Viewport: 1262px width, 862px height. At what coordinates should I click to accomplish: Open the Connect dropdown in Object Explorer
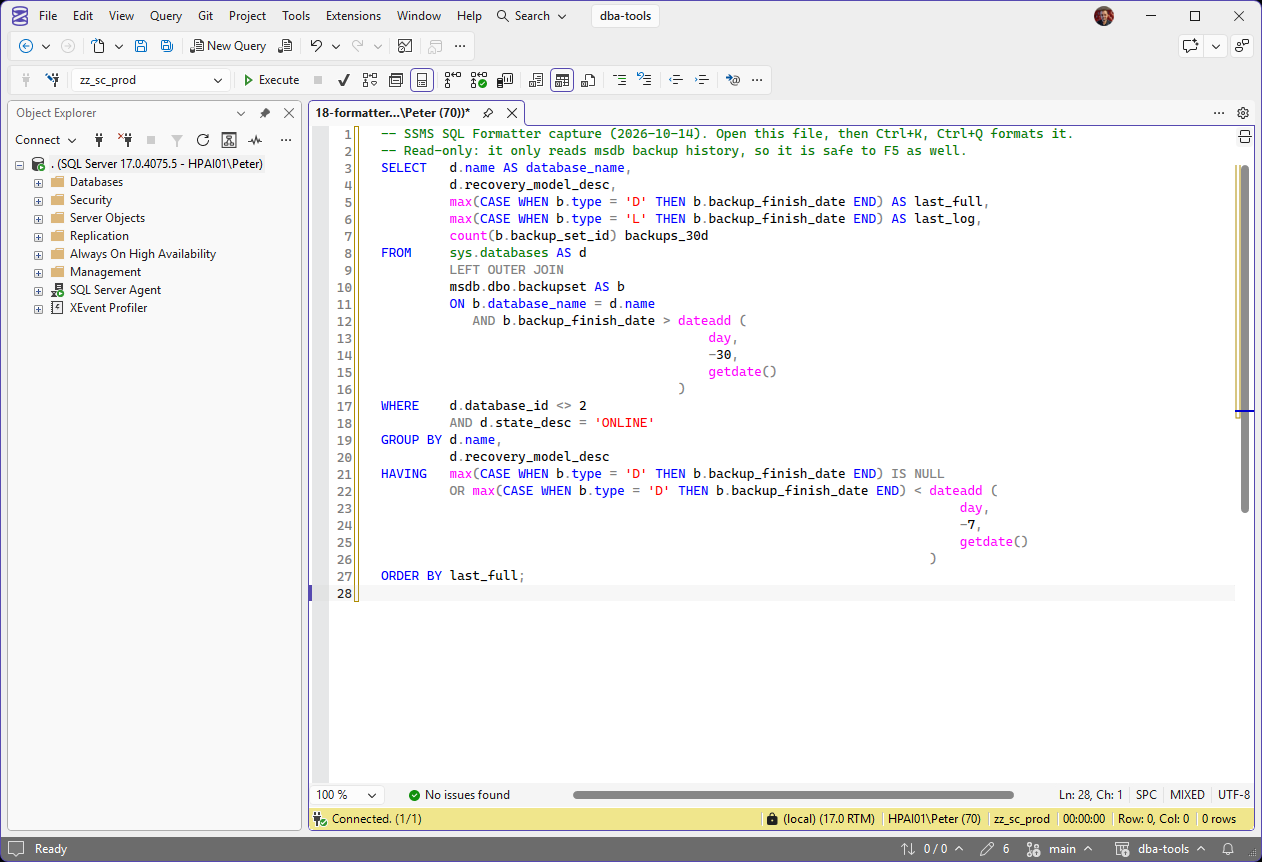click(46, 140)
